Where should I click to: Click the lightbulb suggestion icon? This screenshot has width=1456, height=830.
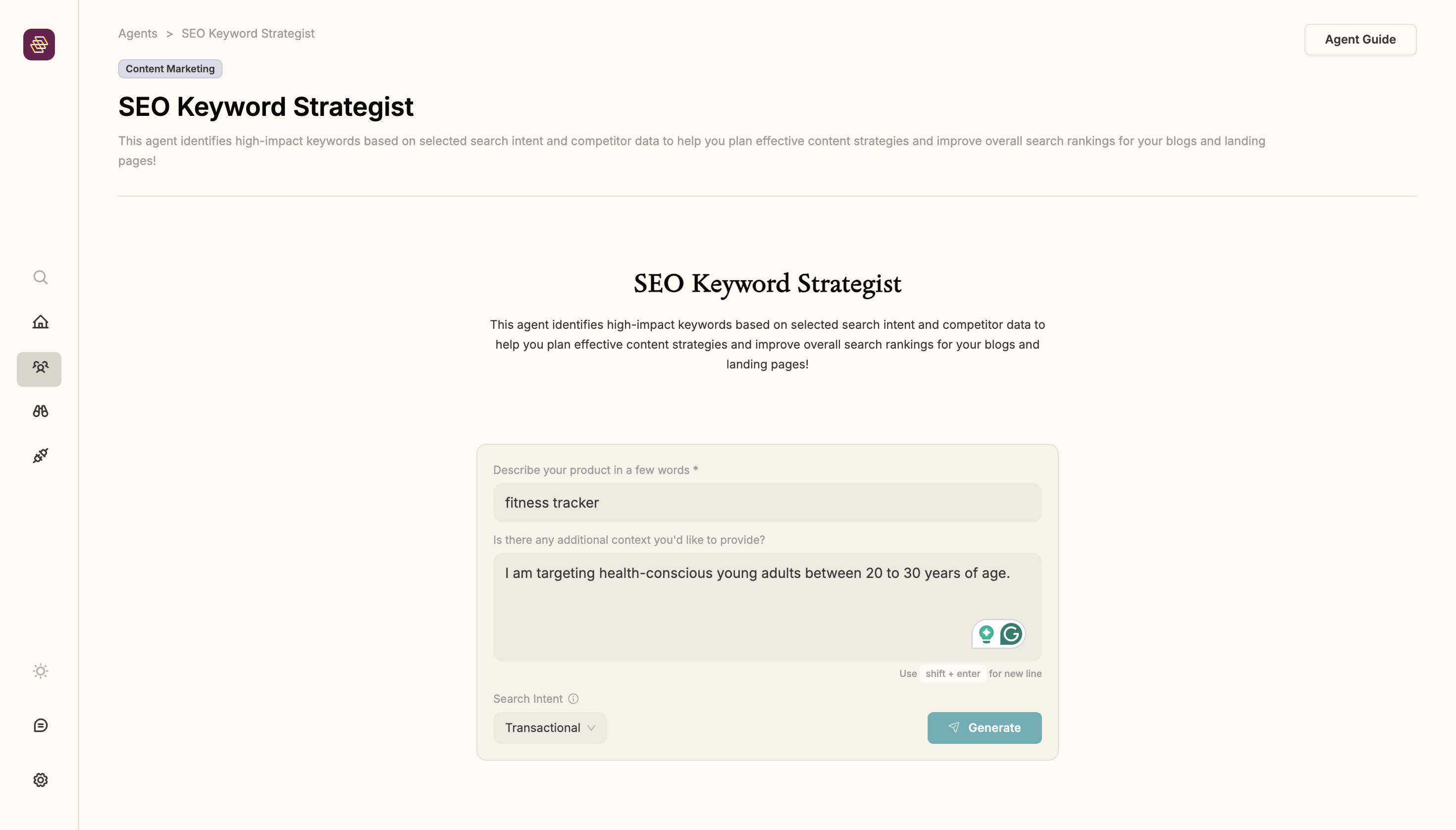(986, 634)
